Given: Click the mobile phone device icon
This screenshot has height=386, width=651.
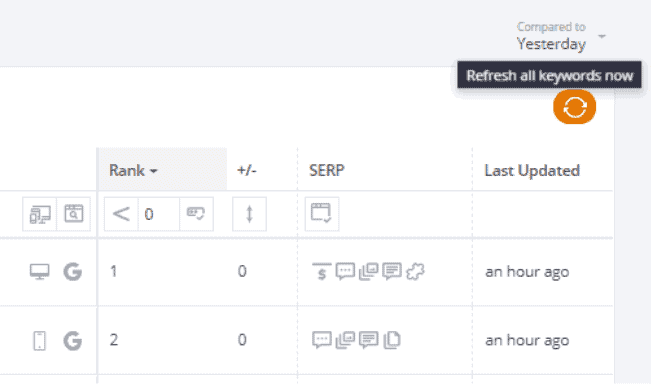Looking at the screenshot, I should [39, 341].
